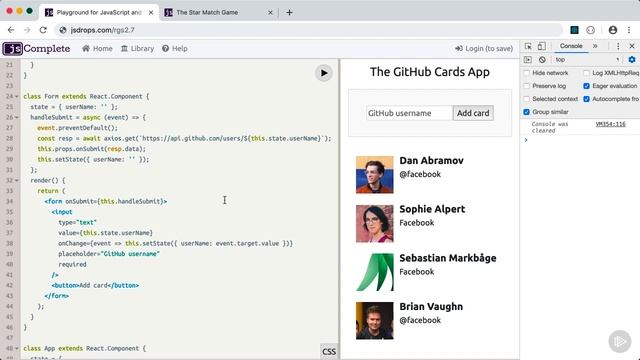
Task: Enable Log XMLHttpRequests
Action: coord(587,73)
